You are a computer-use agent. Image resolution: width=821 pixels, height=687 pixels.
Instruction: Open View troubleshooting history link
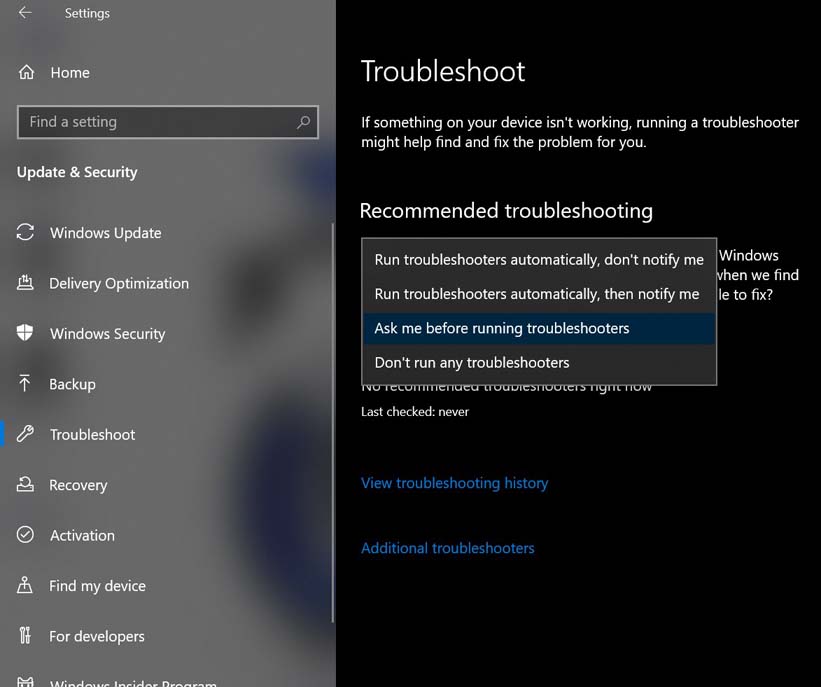tap(454, 483)
